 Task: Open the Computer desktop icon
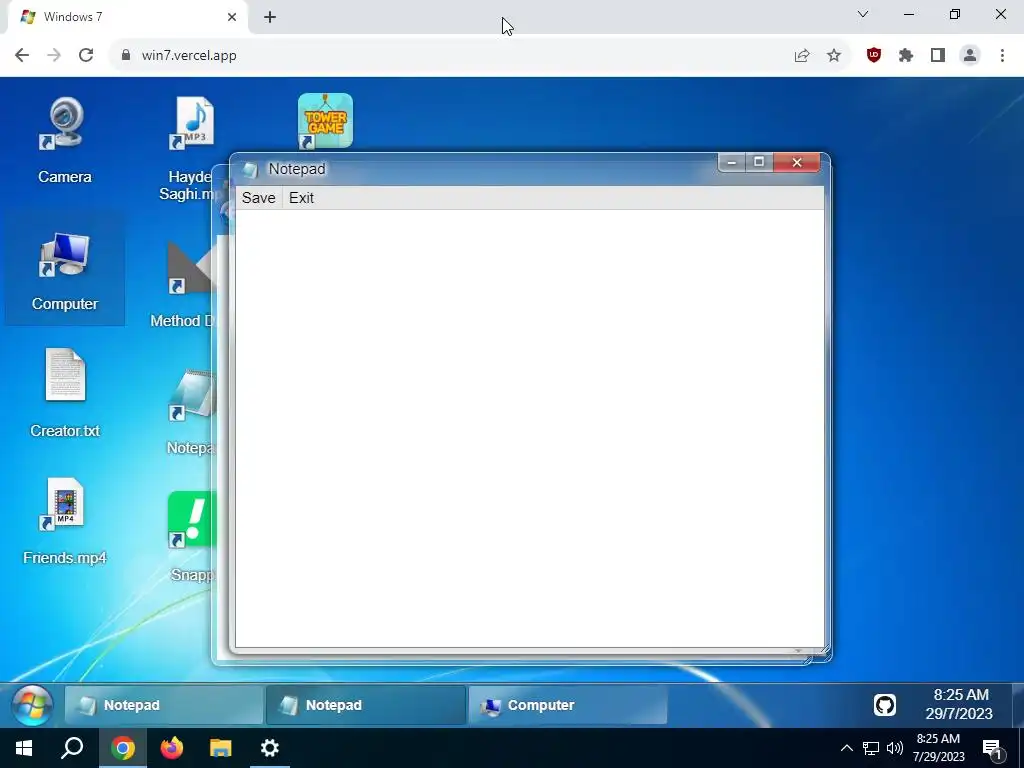point(64,270)
